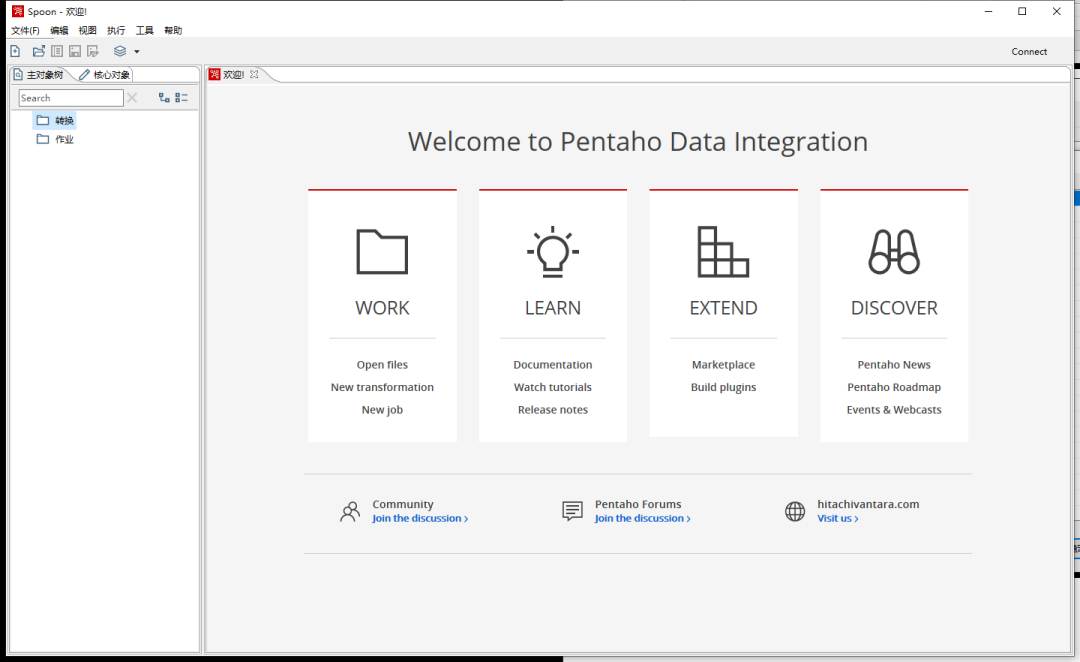Screen dimensions: 1080x662
Task: Click the Connect button
Action: (1029, 52)
